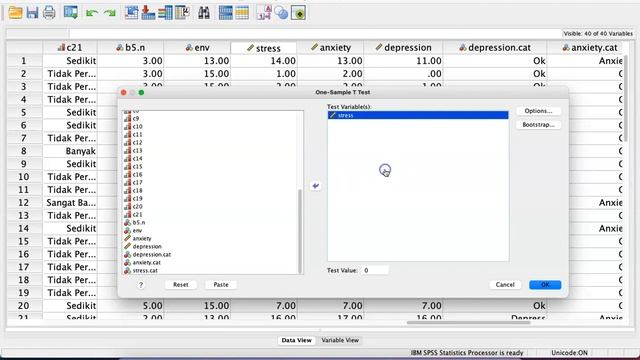Click the red-arrow Go to Variable icon

[x=148, y=13]
